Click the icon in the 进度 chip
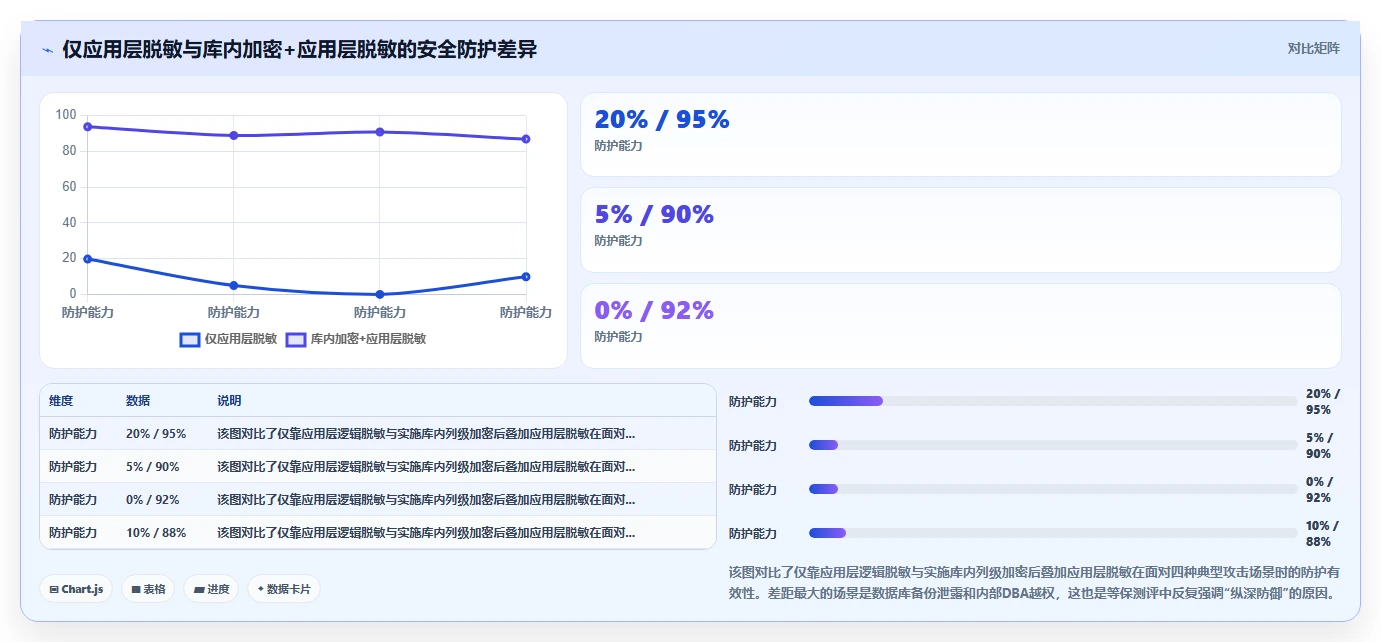The height and width of the screenshot is (642, 1381). [x=199, y=590]
